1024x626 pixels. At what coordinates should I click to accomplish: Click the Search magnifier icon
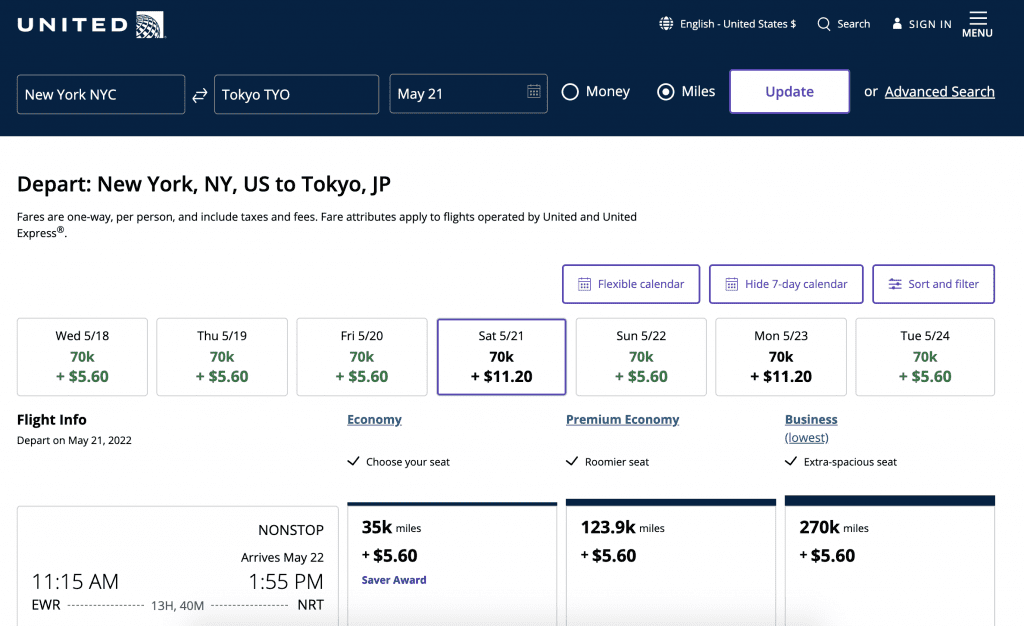(x=824, y=24)
